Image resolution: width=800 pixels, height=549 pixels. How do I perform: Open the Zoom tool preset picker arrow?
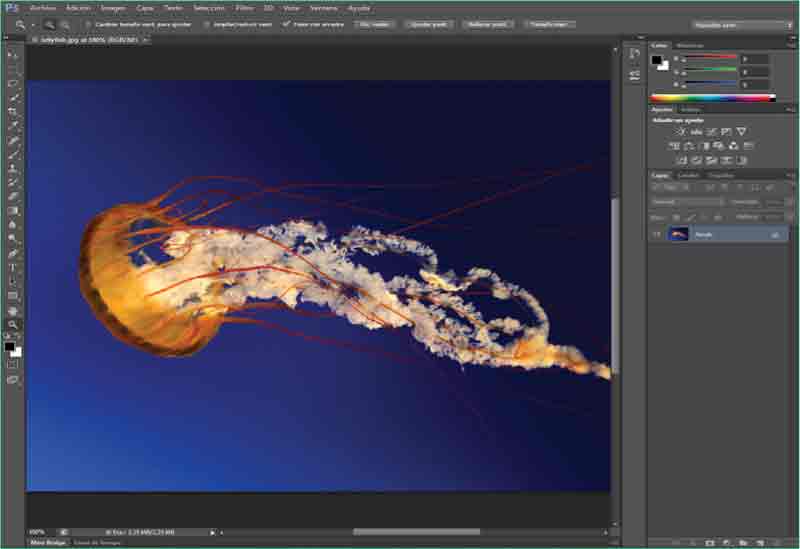point(32,23)
